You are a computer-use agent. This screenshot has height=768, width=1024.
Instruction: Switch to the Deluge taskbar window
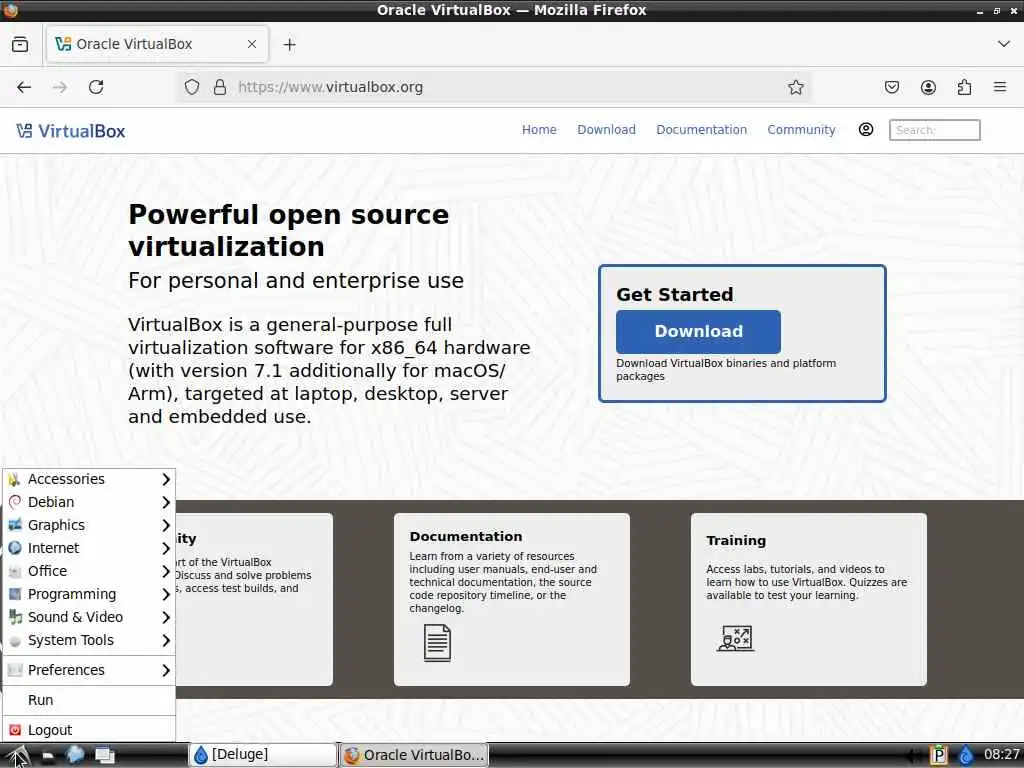click(x=263, y=755)
